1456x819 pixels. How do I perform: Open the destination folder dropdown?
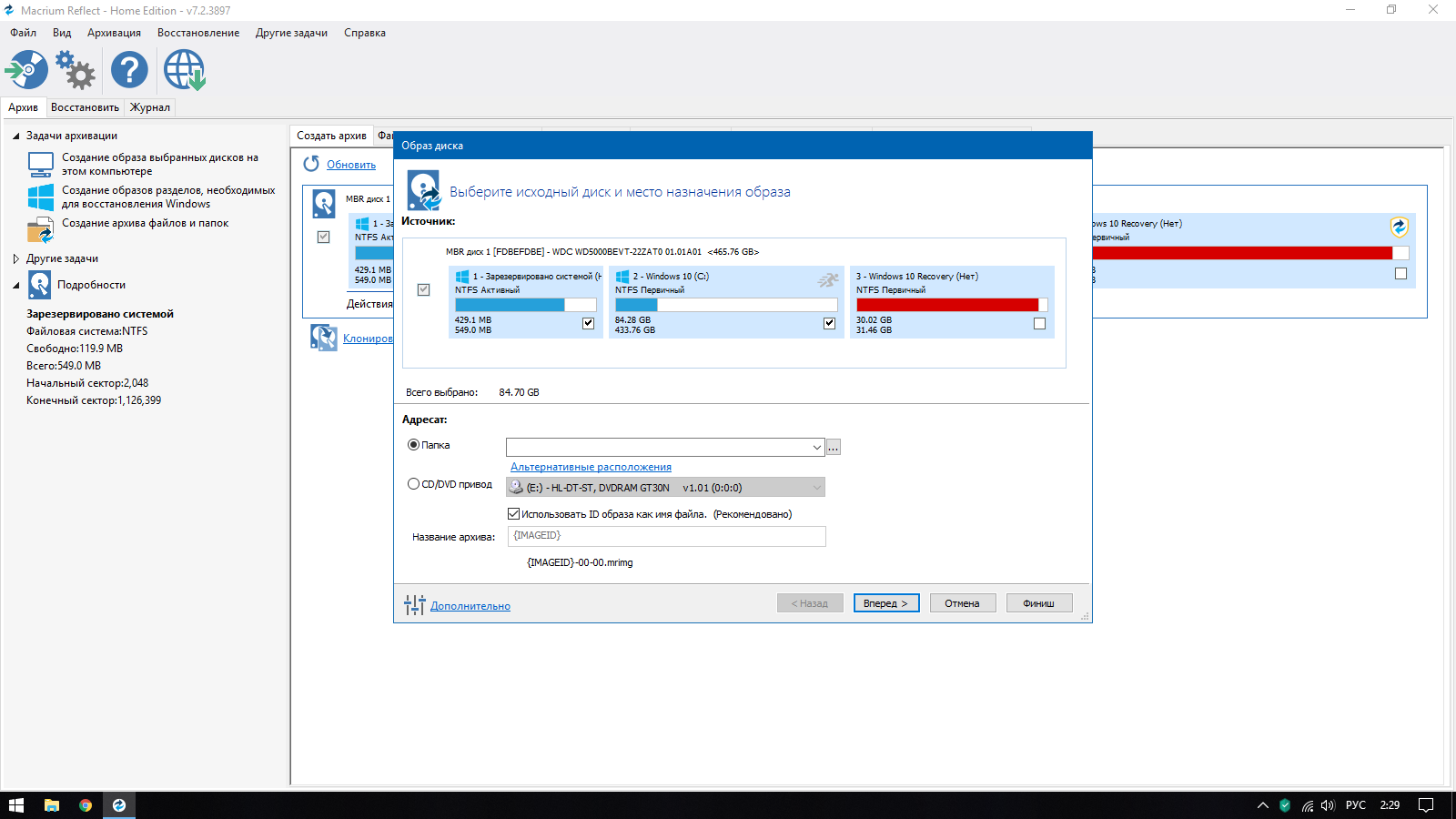[x=816, y=448]
